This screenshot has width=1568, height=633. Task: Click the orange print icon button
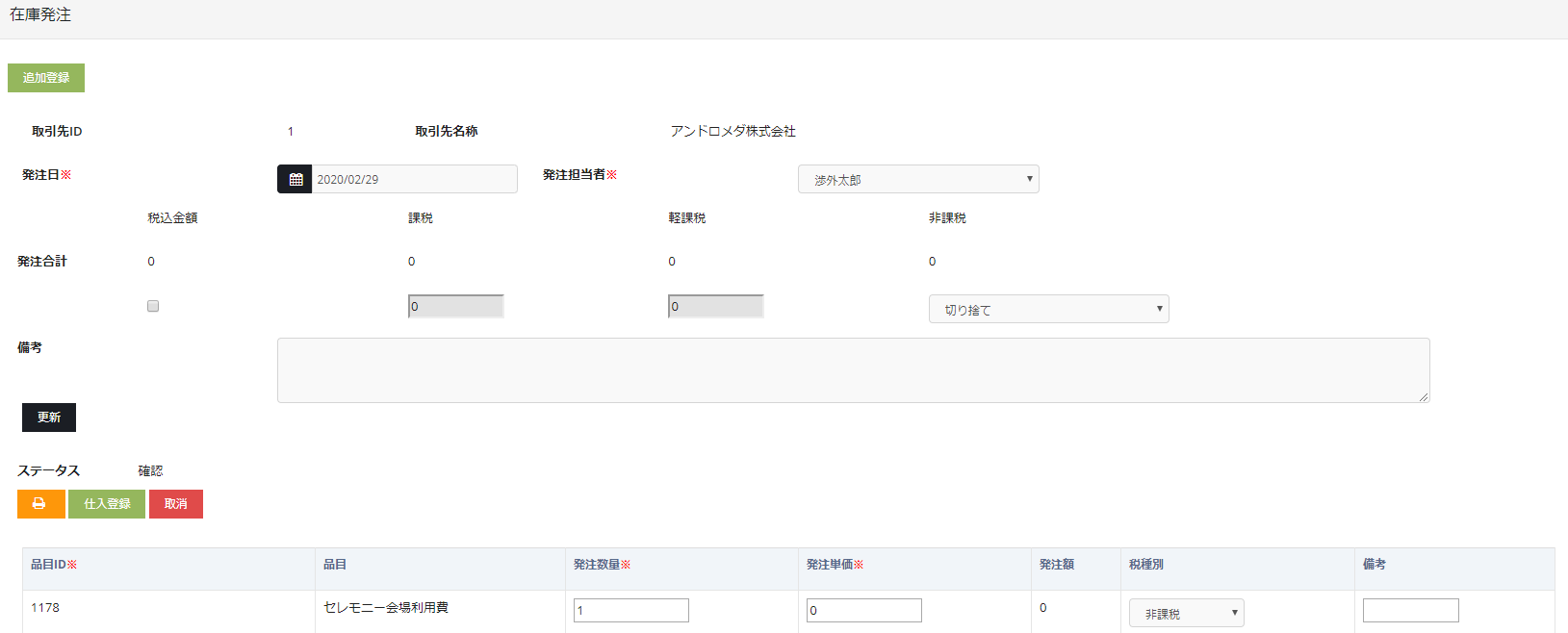click(40, 504)
